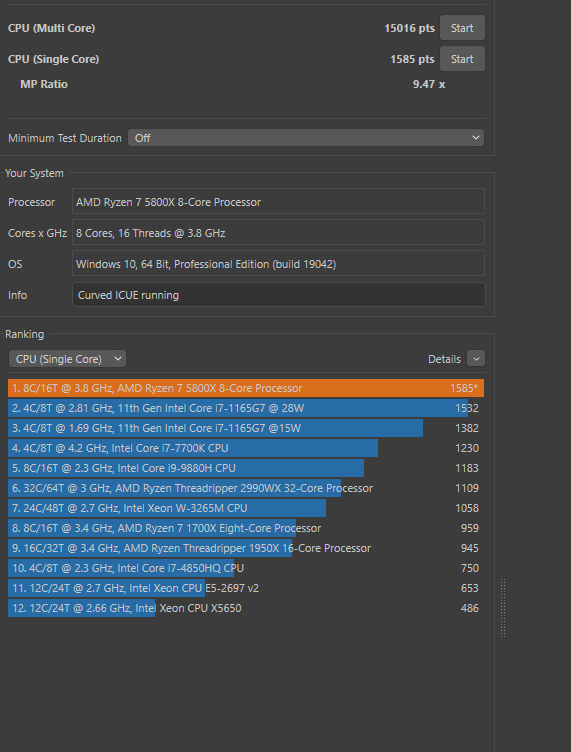This screenshot has width=571, height=752.
Task: Select ranking row Threadripper 1950X
Action: click(x=246, y=548)
